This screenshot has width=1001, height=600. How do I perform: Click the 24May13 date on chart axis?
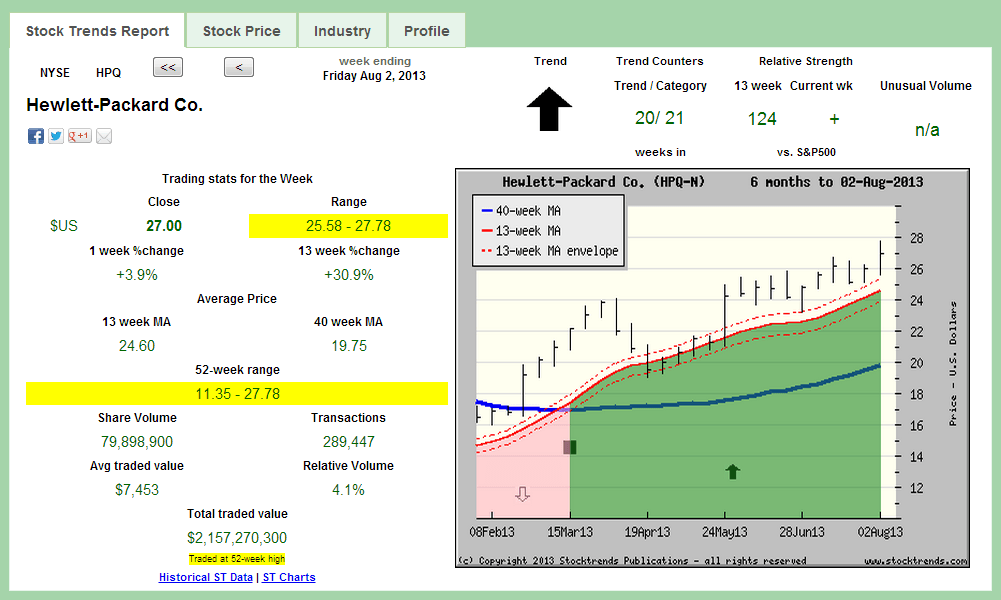pos(725,532)
